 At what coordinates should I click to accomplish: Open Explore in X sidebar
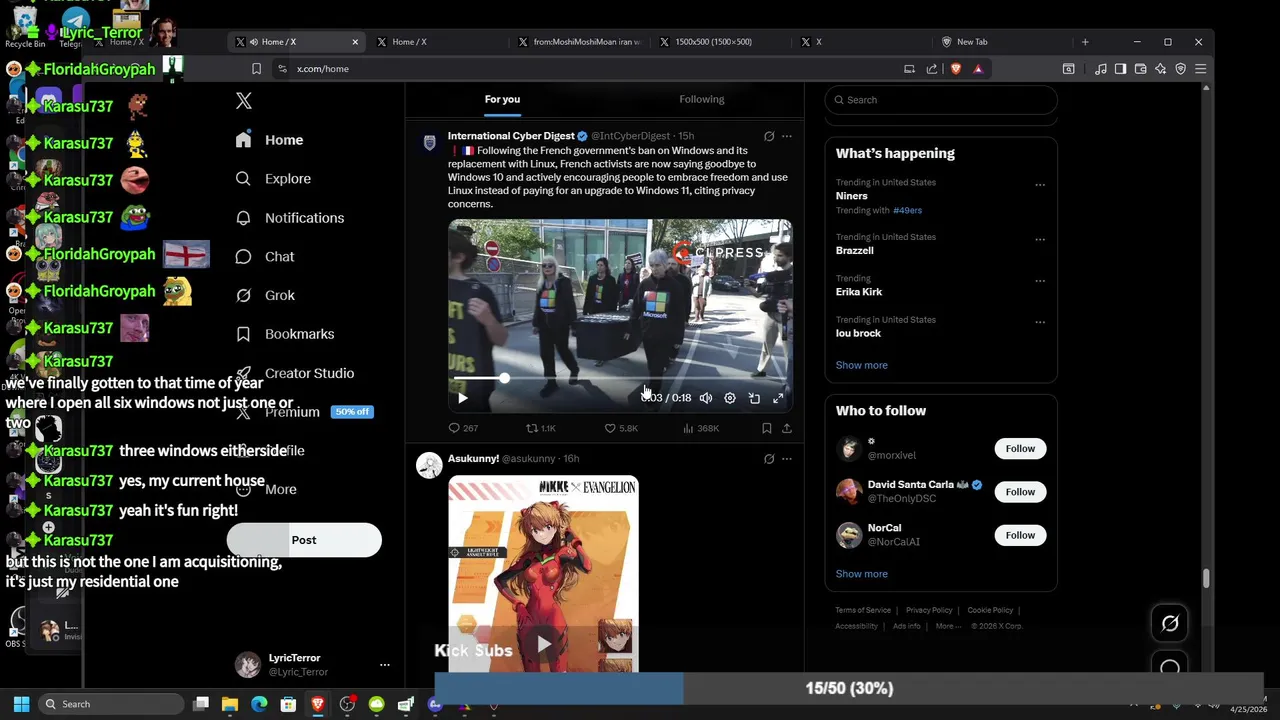[x=273, y=179]
